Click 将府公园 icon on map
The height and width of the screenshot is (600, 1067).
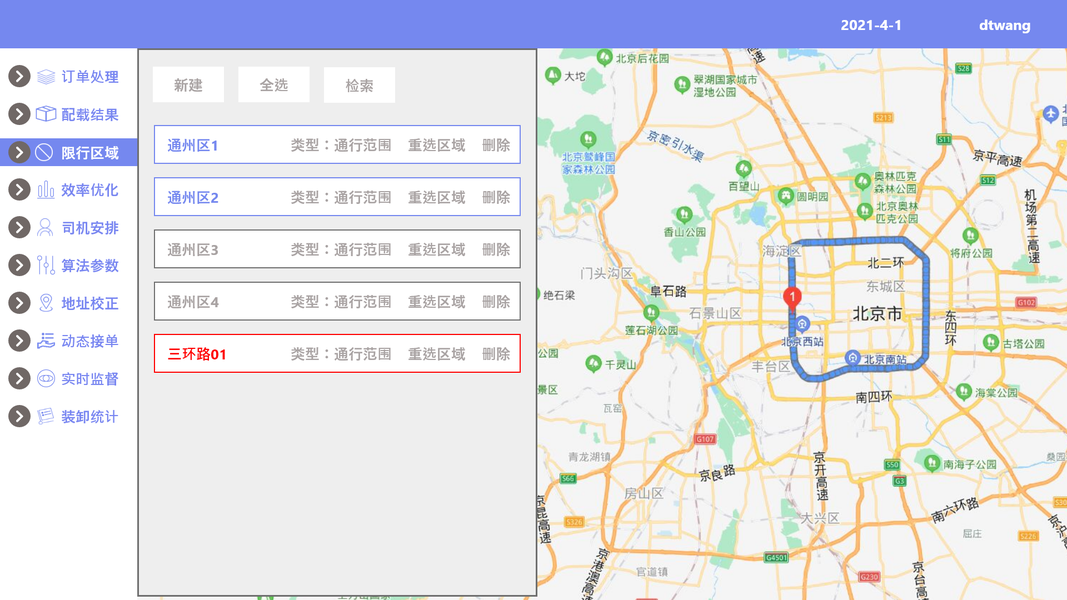click(x=971, y=236)
